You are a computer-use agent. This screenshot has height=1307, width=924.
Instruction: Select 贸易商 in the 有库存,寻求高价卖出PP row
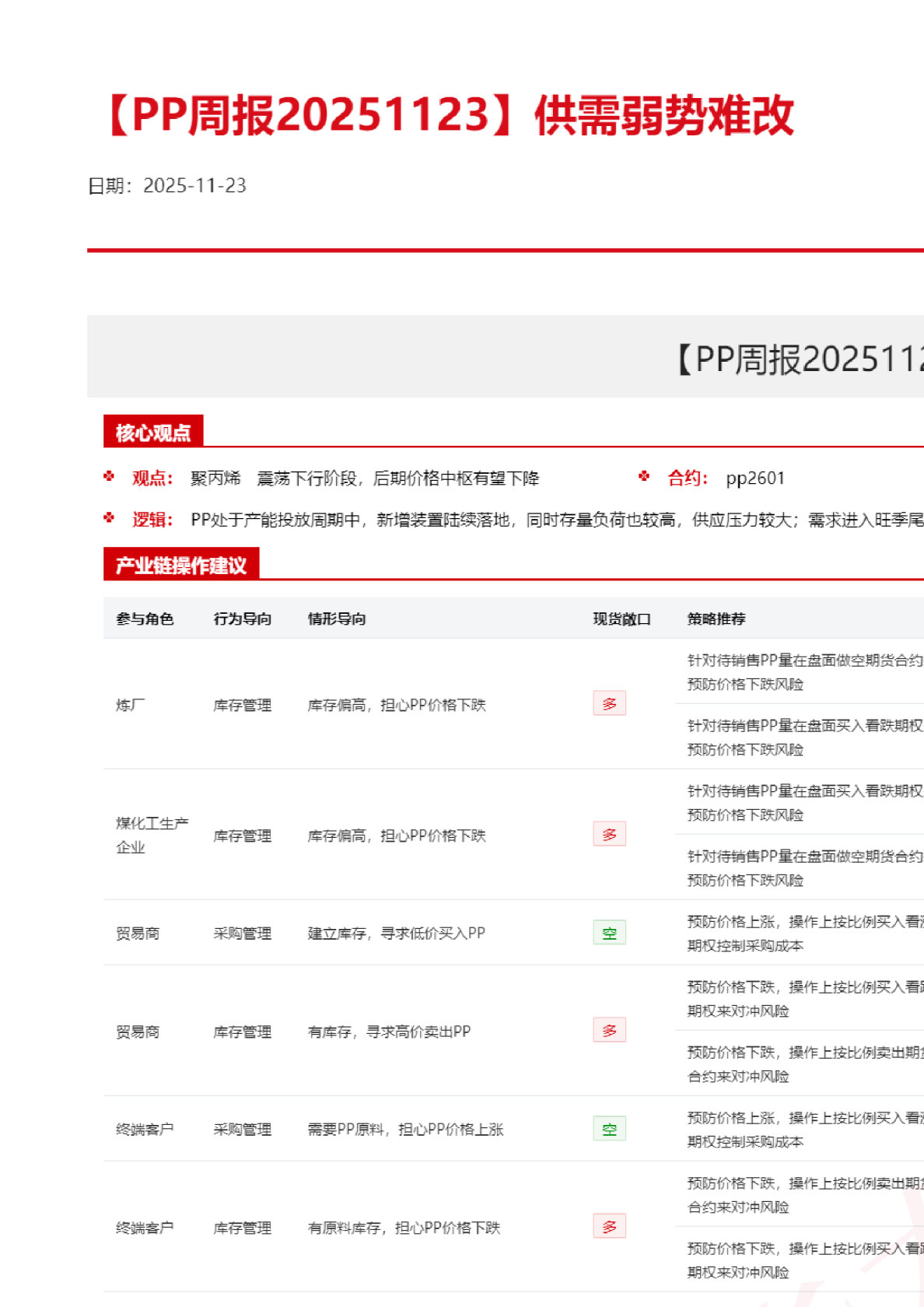pyautogui.click(x=138, y=1032)
